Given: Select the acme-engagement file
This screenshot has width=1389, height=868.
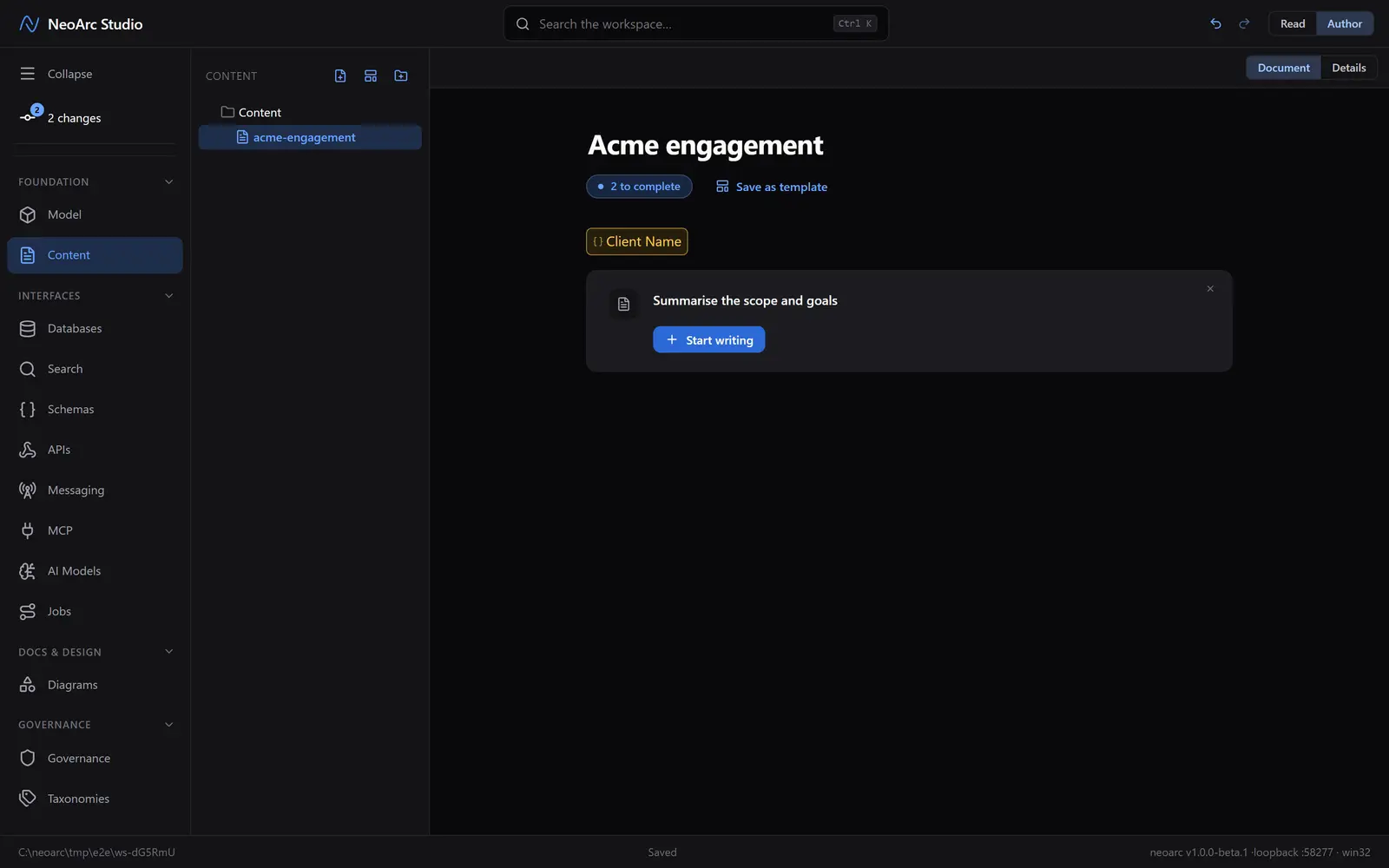Looking at the screenshot, I should coord(310,137).
